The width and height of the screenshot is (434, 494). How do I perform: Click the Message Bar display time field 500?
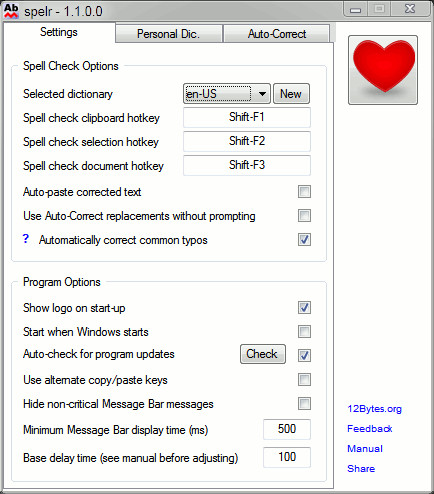pyautogui.click(x=287, y=429)
